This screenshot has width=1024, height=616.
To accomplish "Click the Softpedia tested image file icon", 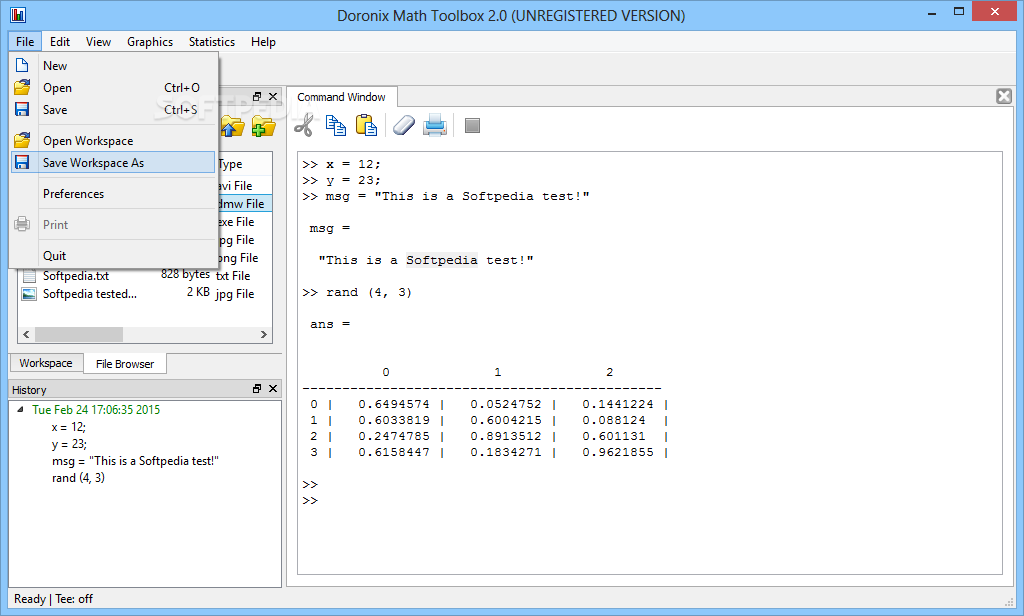I will [29, 294].
